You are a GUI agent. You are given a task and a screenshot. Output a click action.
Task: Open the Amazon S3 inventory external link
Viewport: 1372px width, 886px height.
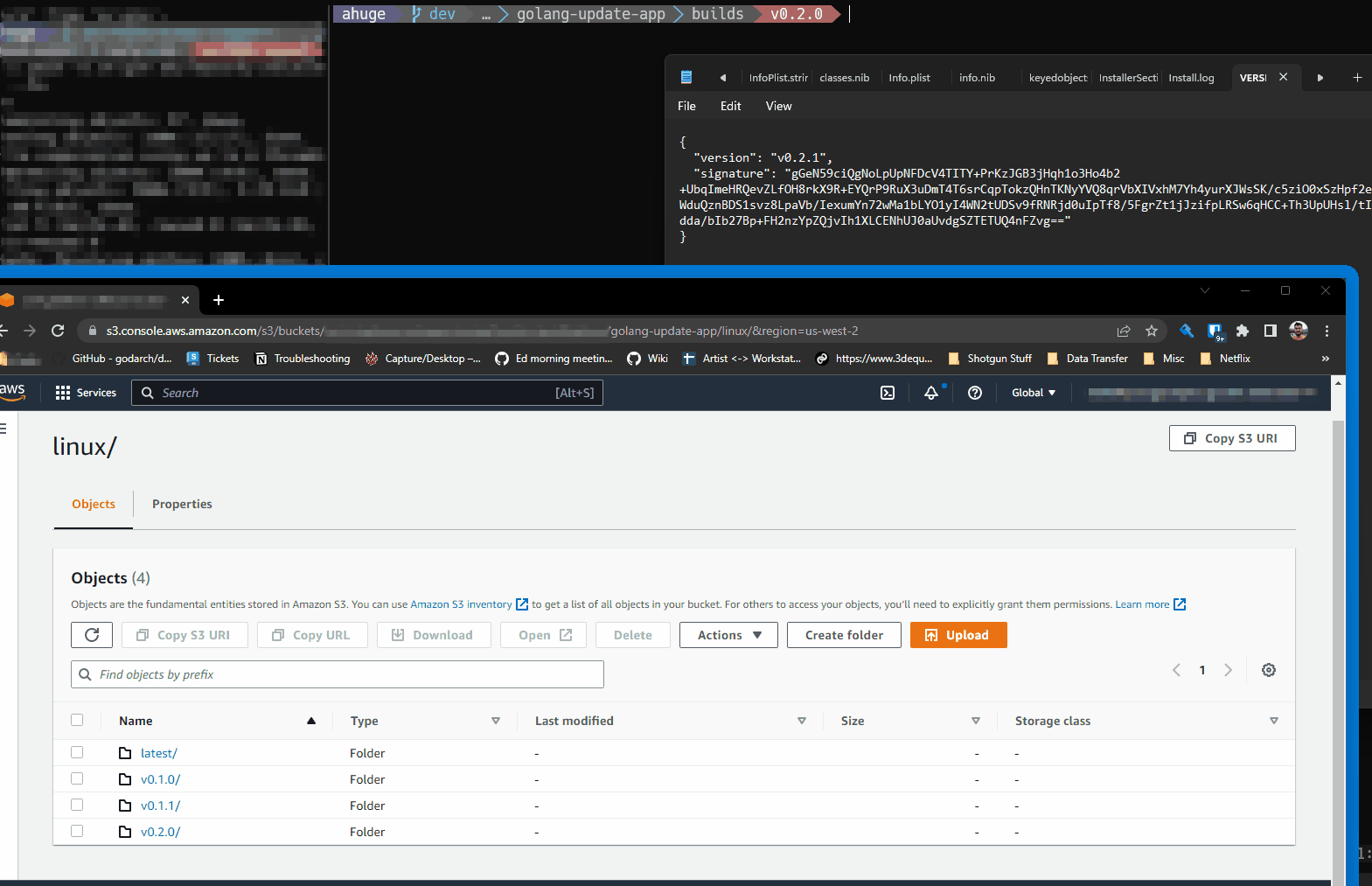470,604
